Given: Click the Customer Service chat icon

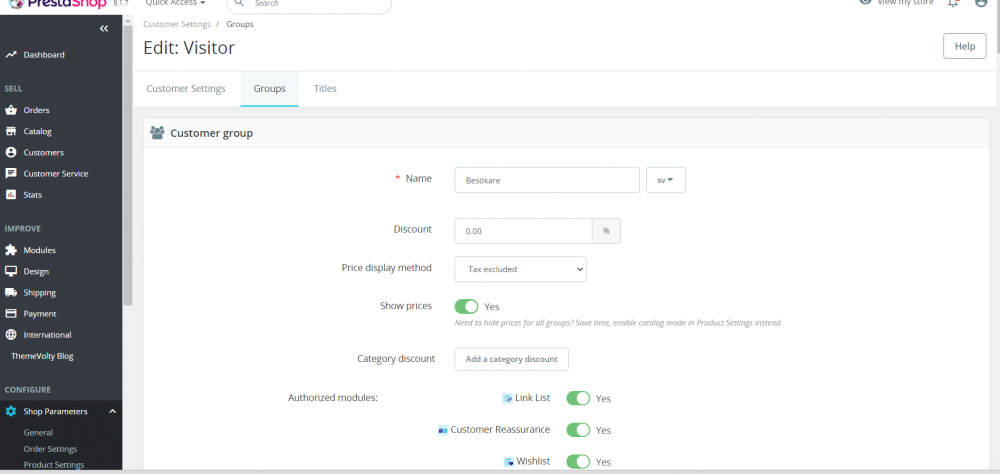Looking at the screenshot, I should 10,174.
